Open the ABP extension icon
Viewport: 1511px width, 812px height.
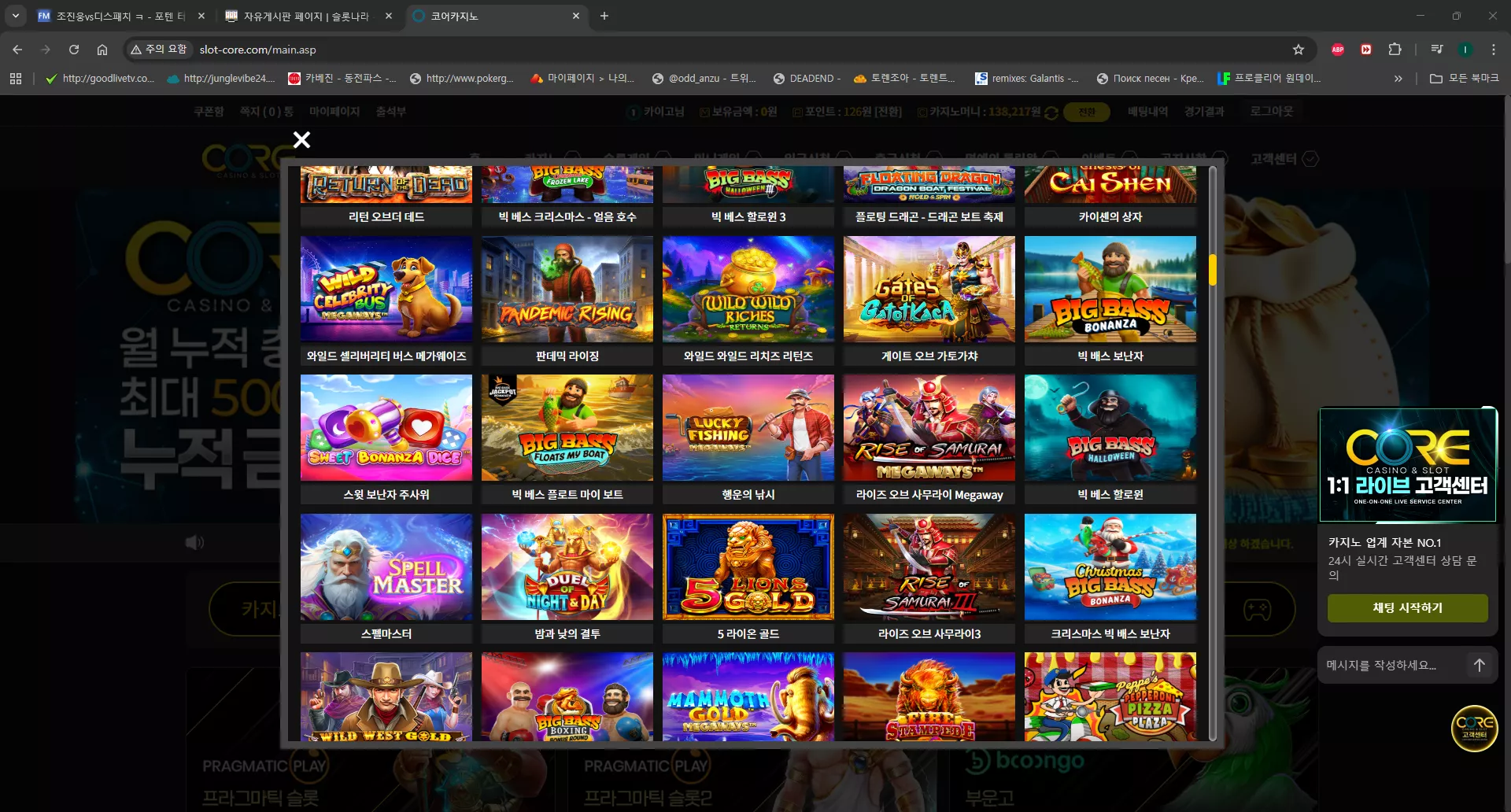[1338, 50]
